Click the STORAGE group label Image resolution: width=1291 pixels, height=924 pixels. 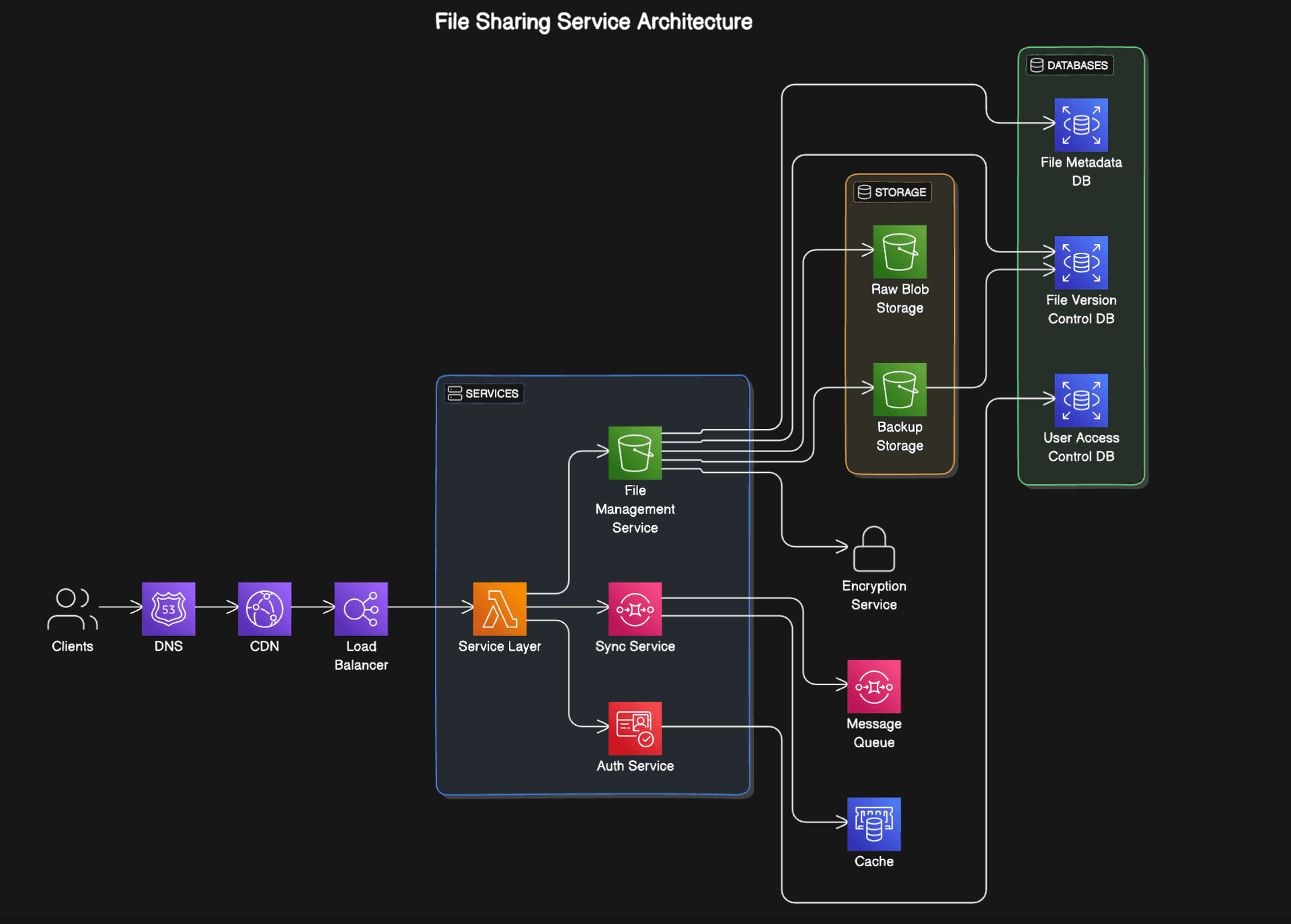point(892,192)
